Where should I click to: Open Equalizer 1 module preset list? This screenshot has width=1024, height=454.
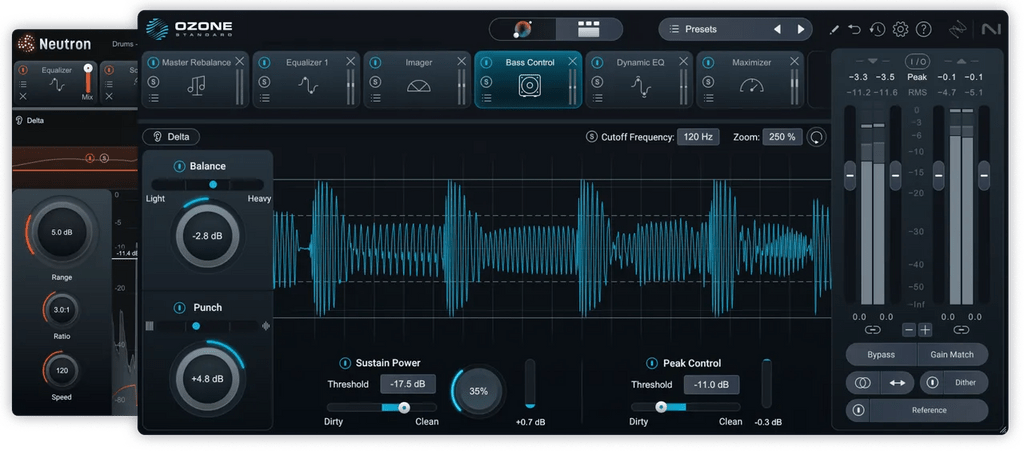point(264,99)
